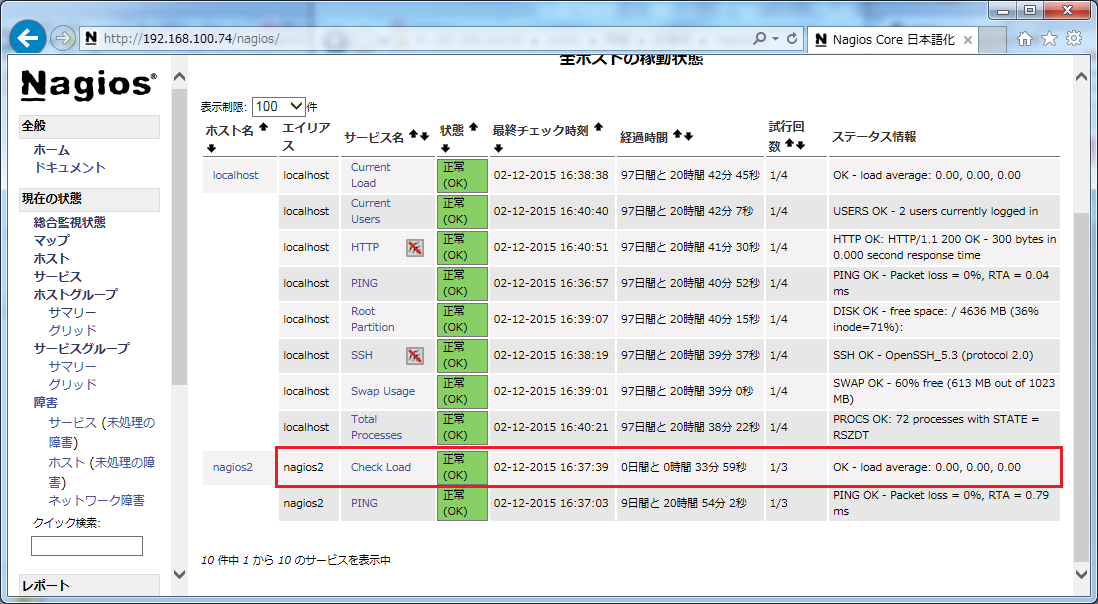Click inside the クイック検索 search field
The image size is (1098, 604).
[x=86, y=545]
